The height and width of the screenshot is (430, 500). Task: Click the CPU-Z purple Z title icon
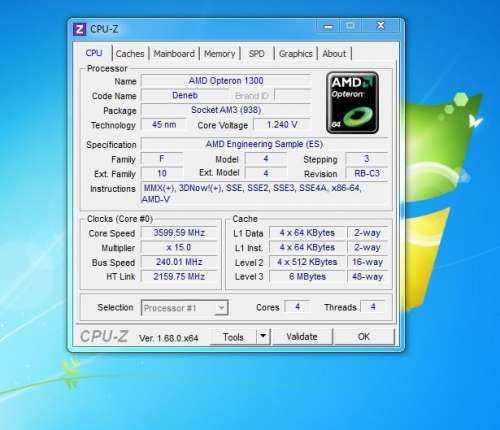(79, 29)
